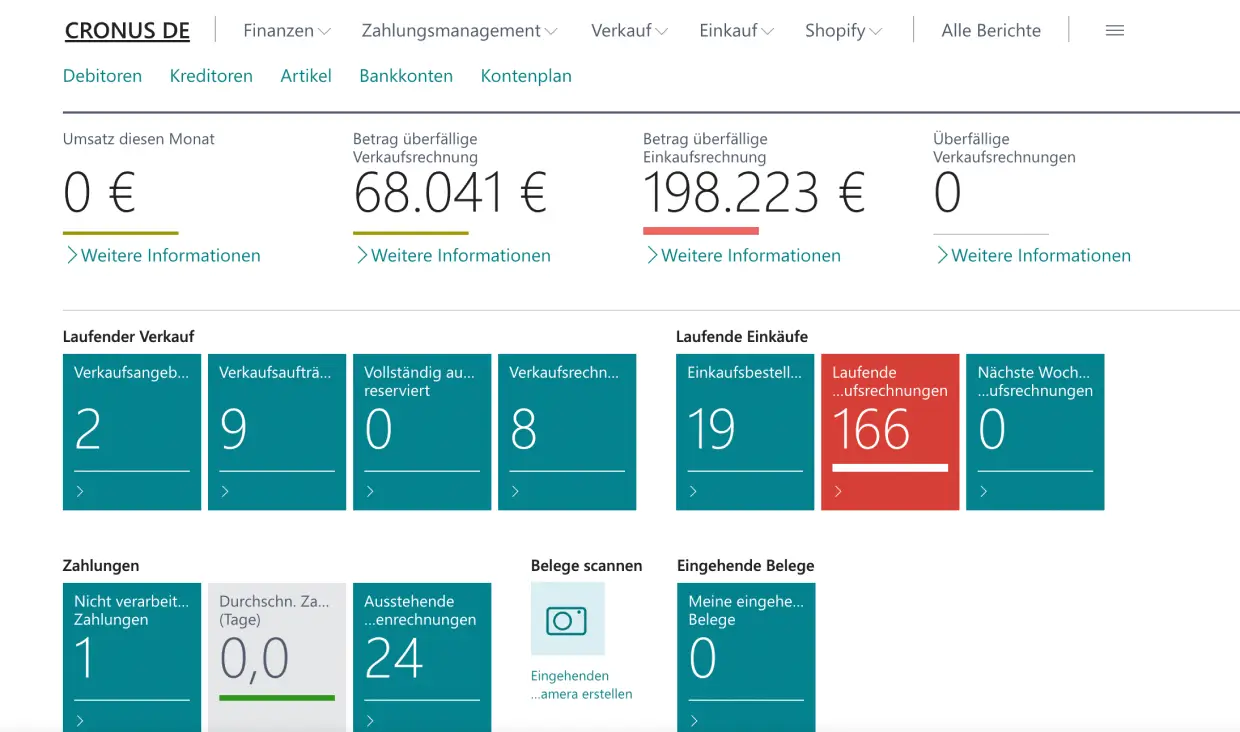
Task: Click the arrow on the Ausstehende Kreditorenrechnungen tile
Action: coord(370,720)
